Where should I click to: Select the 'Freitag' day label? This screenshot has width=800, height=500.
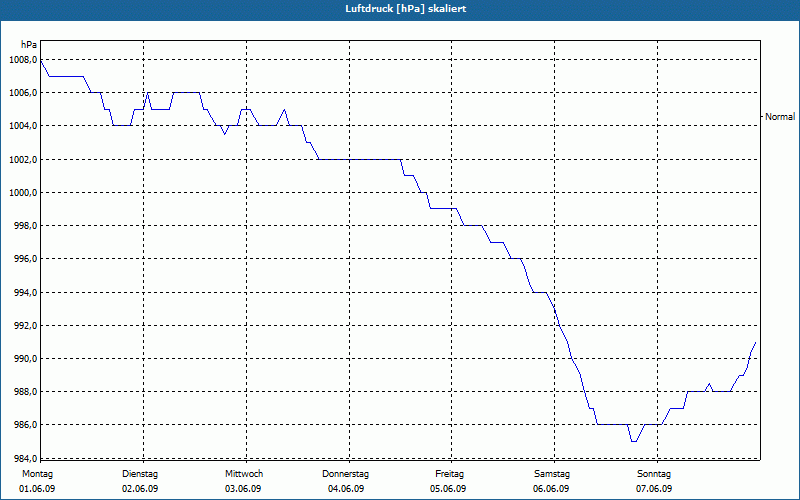click(x=449, y=474)
